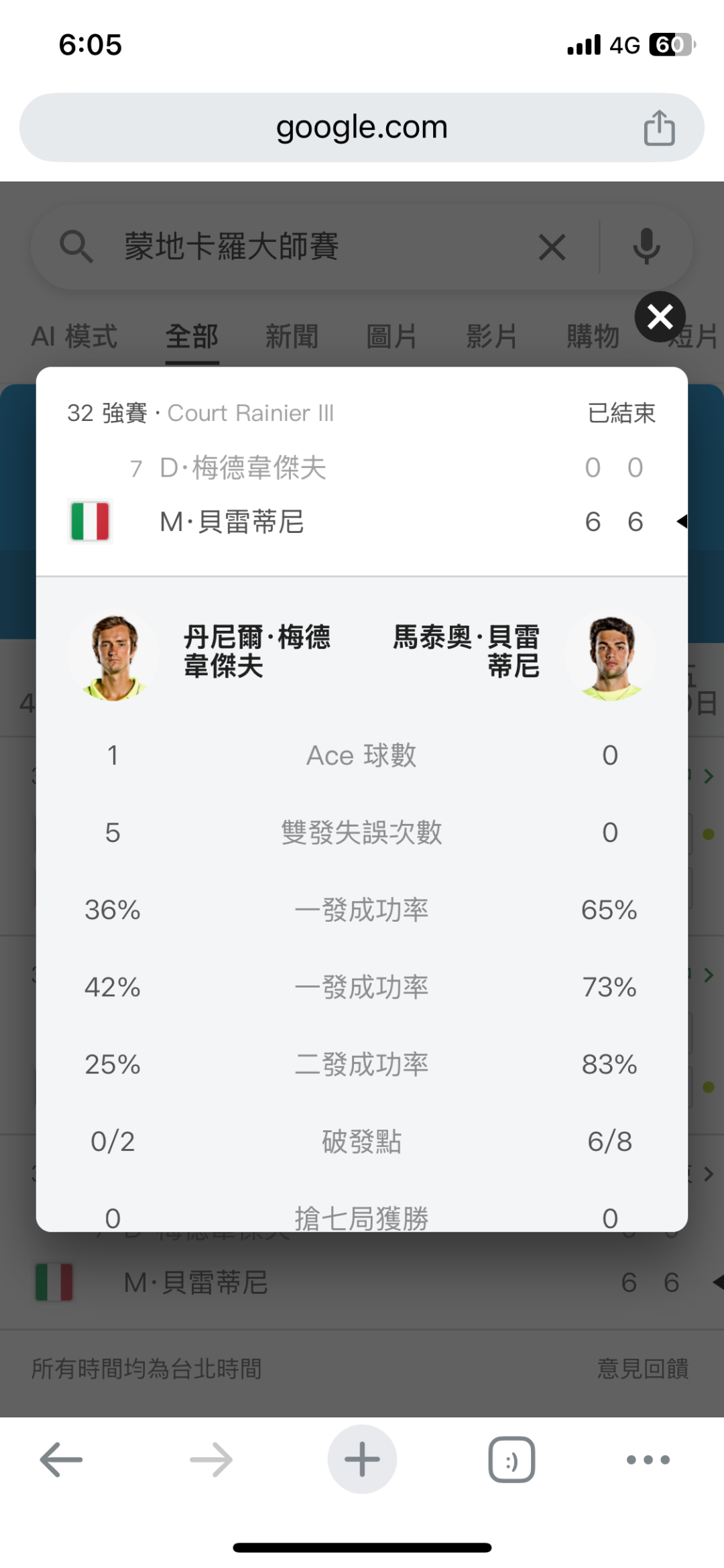Open the 圖片 results tab

(391, 337)
